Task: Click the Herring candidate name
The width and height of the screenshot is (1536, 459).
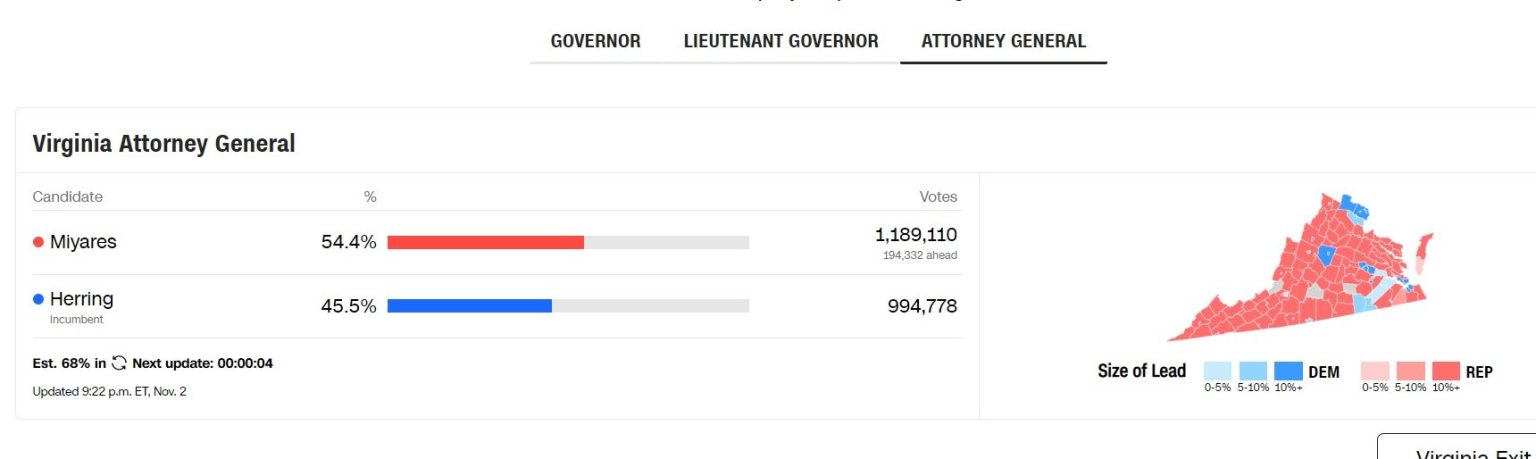Action: pos(81,299)
